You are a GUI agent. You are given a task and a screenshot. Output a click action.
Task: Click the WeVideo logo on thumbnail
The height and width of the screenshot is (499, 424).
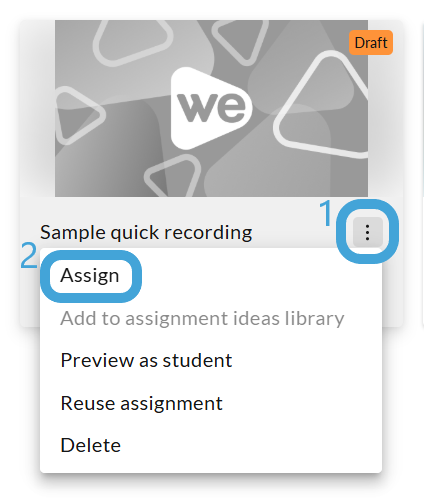pyautogui.click(x=211, y=108)
